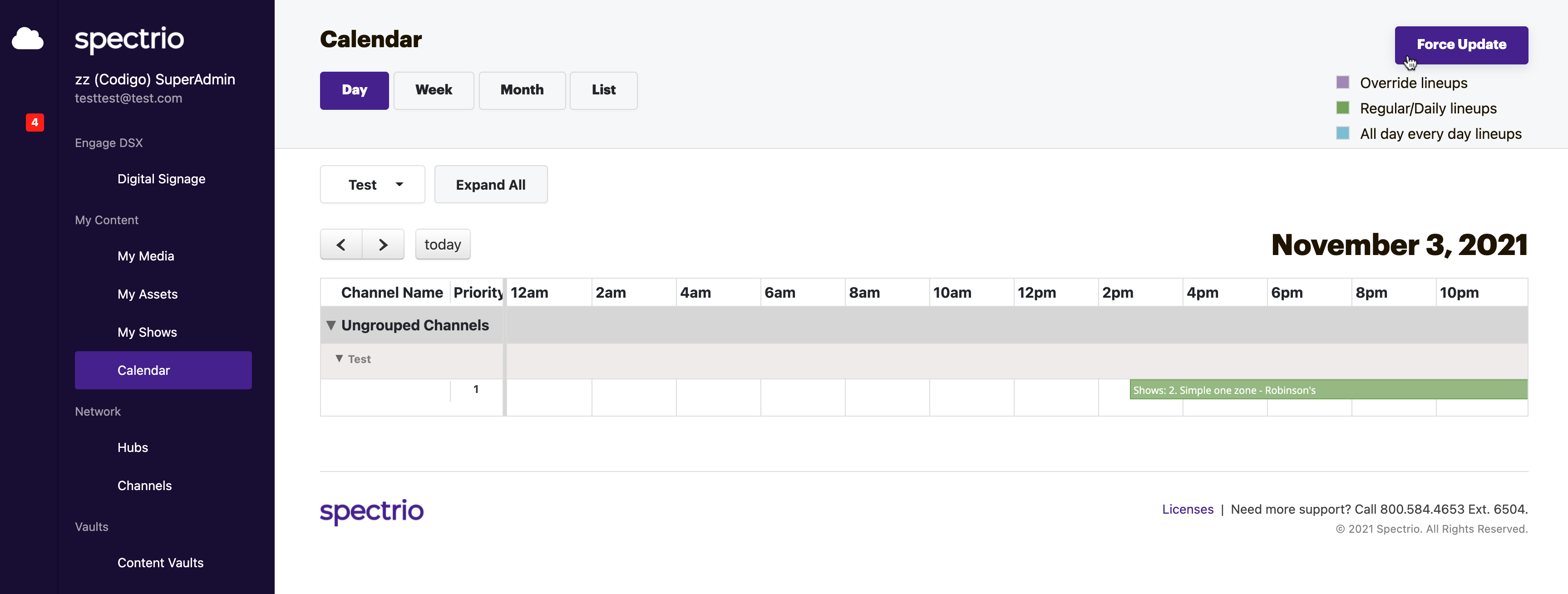
Task: Open the red notification badge showing 4
Action: [35, 123]
